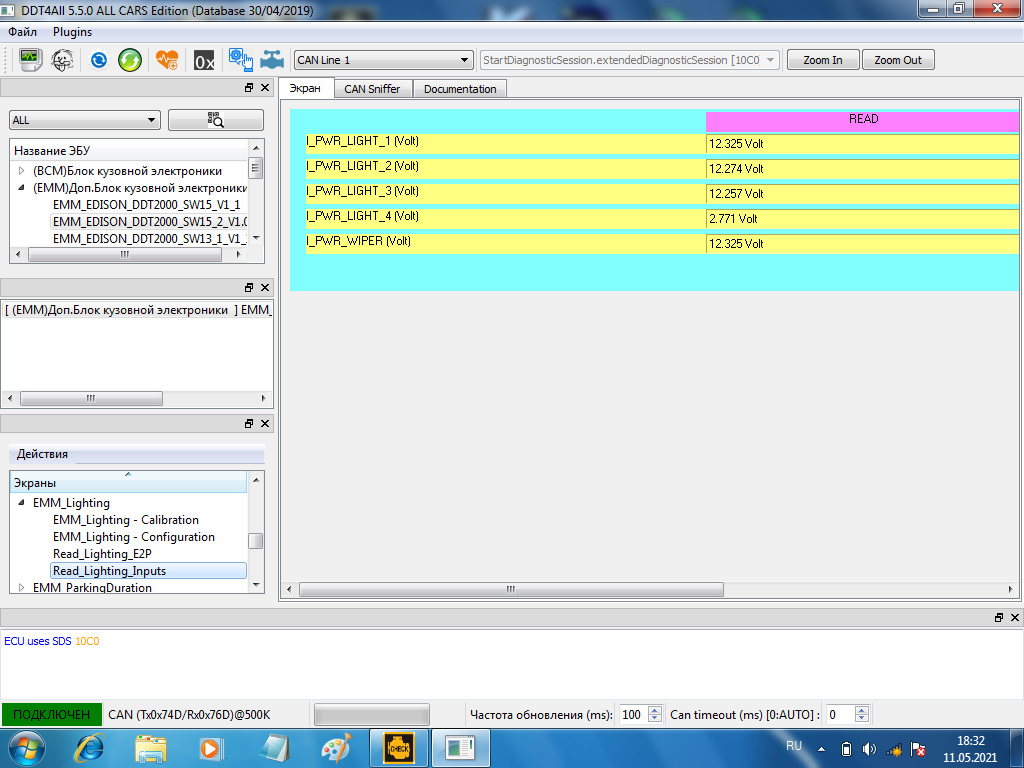Click the blue refresh arrows icon
The width and height of the screenshot is (1024, 768).
point(99,60)
